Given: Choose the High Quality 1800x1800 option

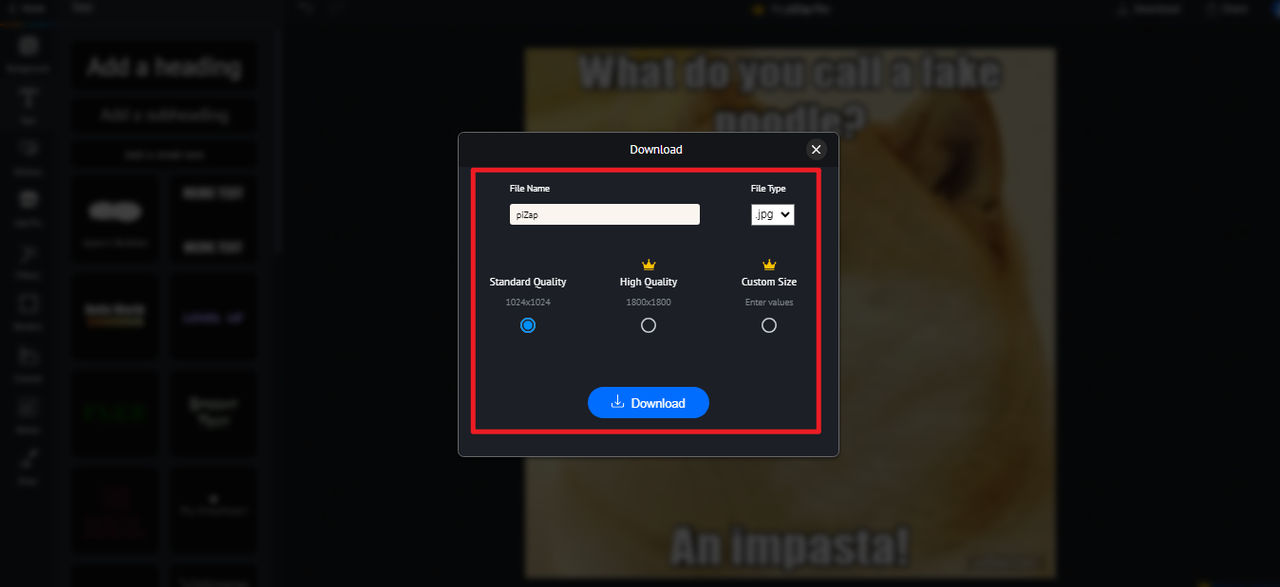Looking at the screenshot, I should [648, 325].
